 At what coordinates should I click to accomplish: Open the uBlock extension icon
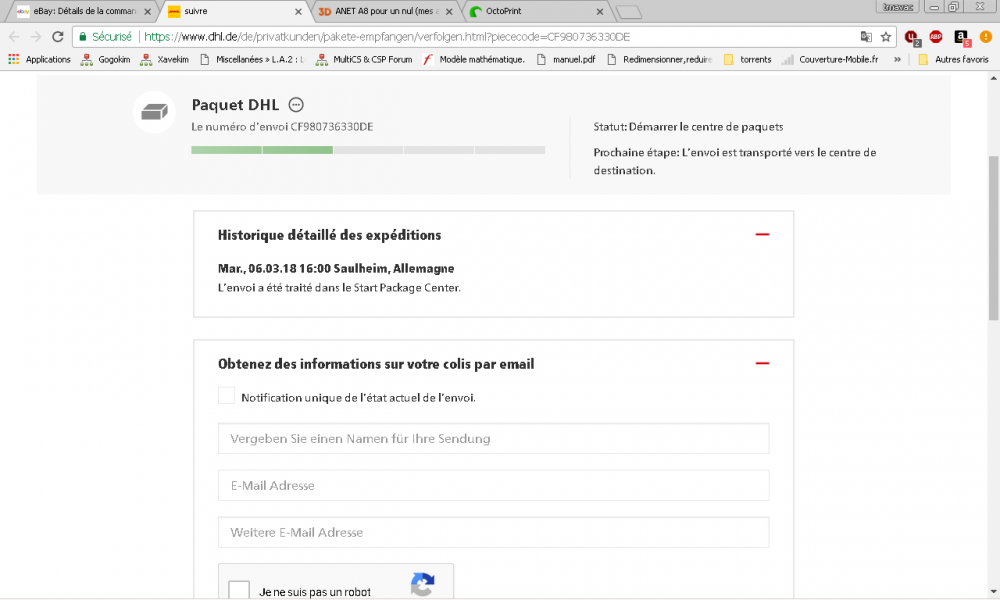(912, 38)
